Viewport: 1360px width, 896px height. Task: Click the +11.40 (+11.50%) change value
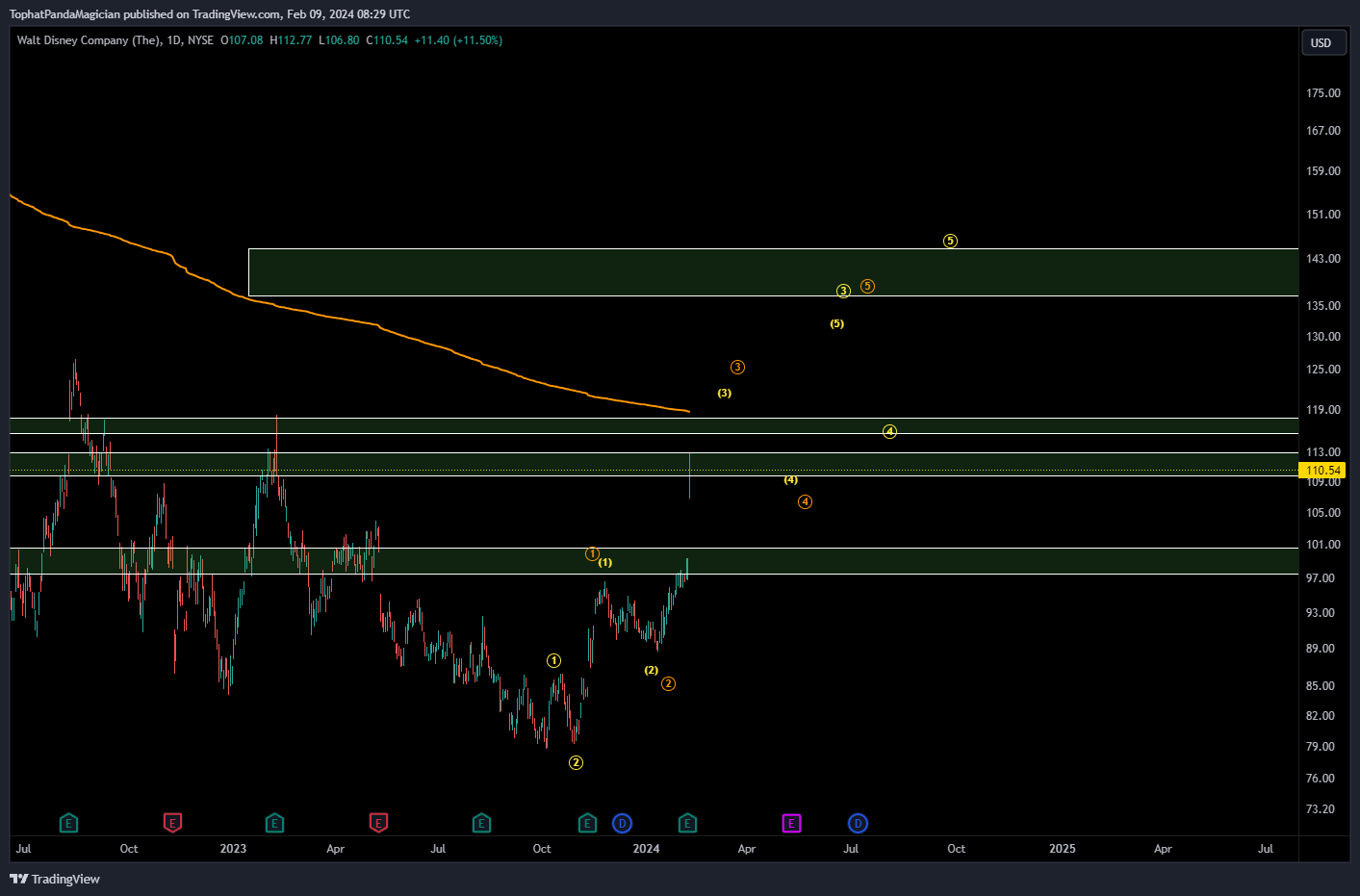coord(458,40)
